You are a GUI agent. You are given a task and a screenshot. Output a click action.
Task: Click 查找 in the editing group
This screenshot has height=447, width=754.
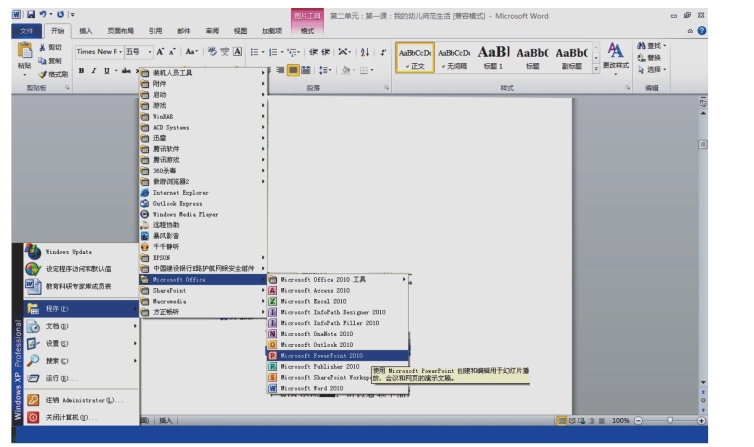652,46
